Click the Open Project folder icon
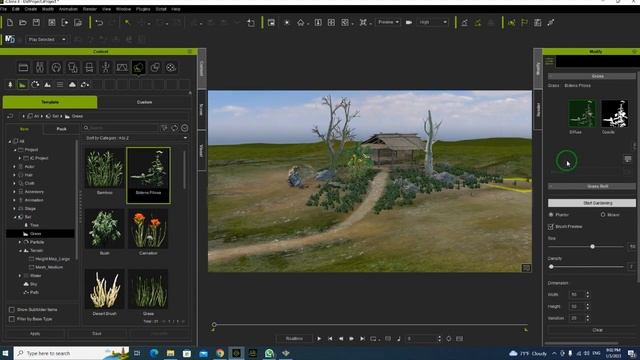The image size is (640, 360). coord(23,23)
